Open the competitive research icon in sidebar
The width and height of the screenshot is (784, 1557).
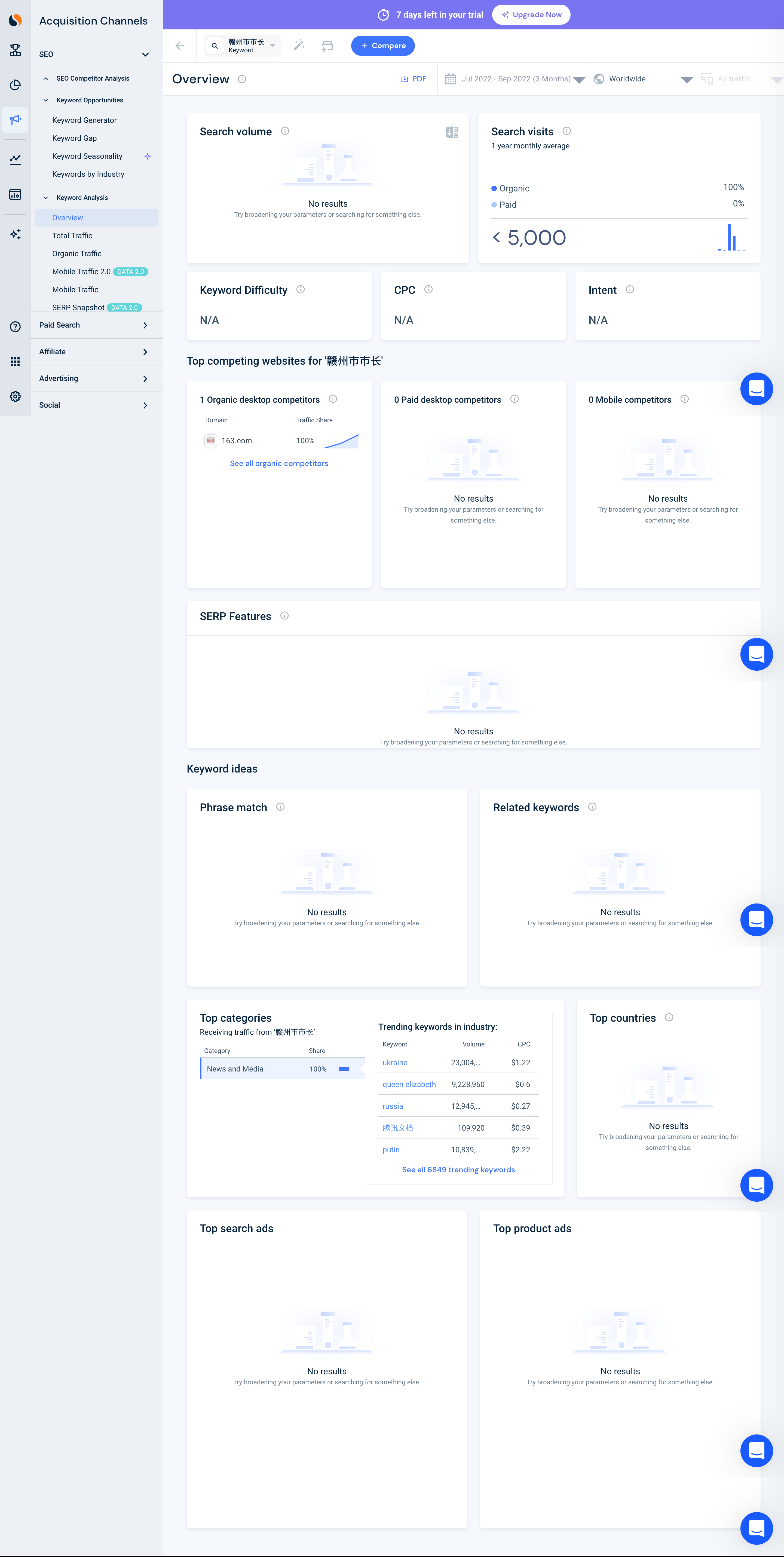coord(15,50)
